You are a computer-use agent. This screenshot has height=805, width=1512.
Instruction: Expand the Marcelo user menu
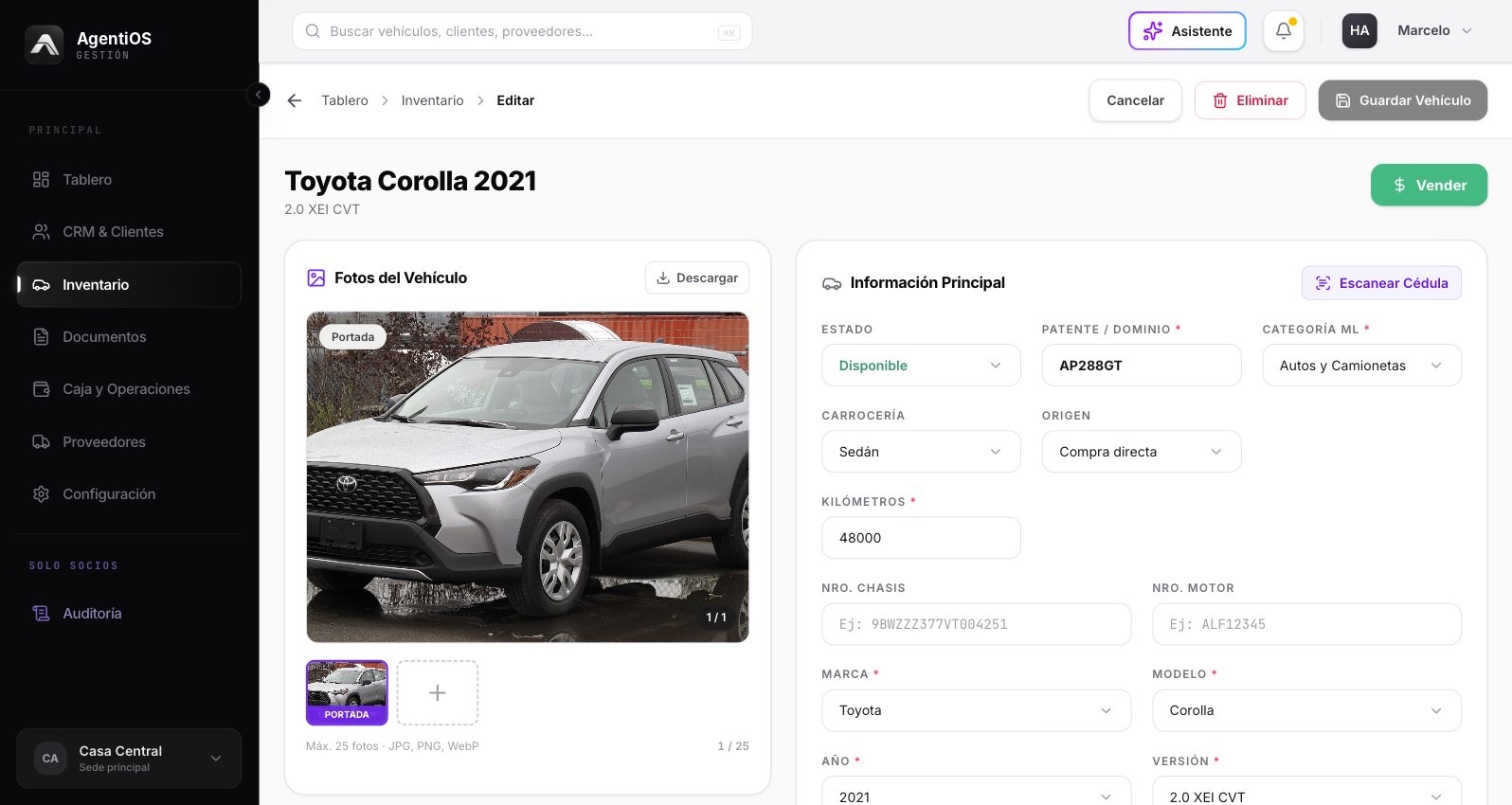pos(1433,31)
